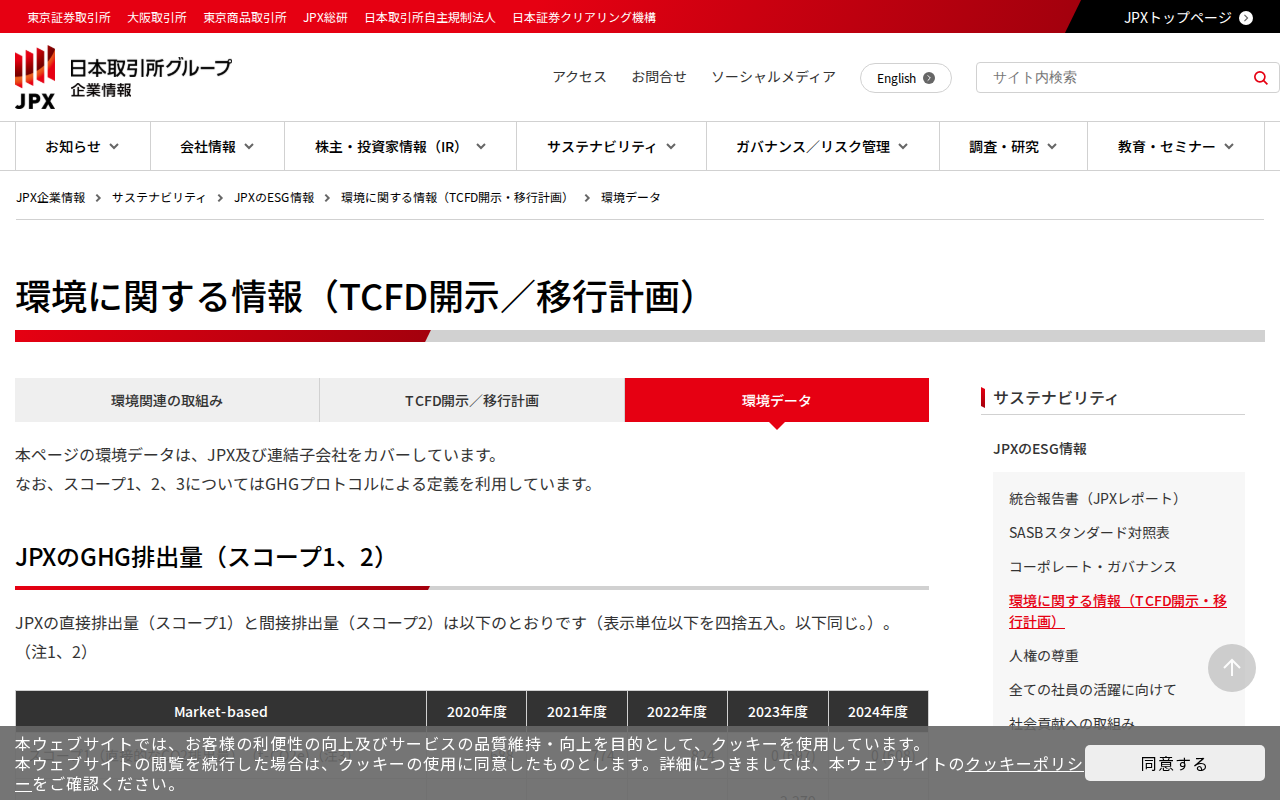Click the 環境に関する情報（TCFD開示・移行計画） breadcrumb

[x=458, y=198]
